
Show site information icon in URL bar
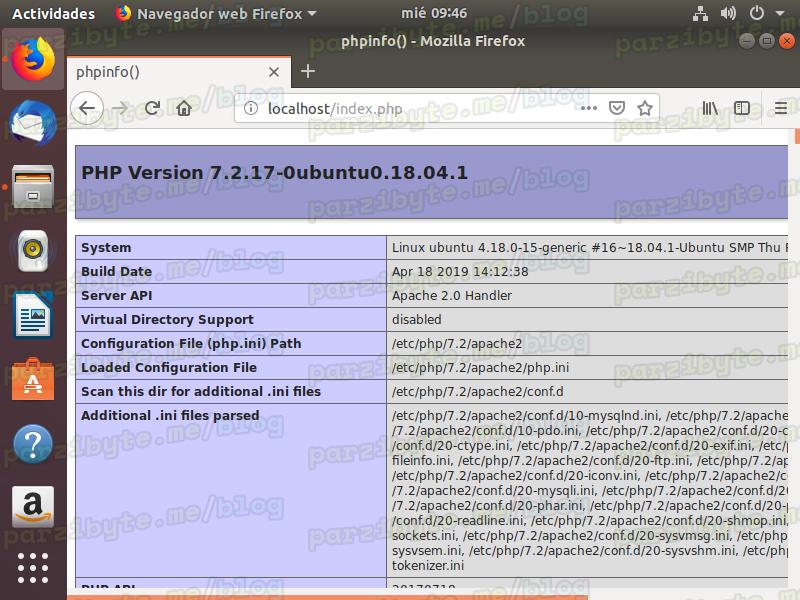[251, 109]
